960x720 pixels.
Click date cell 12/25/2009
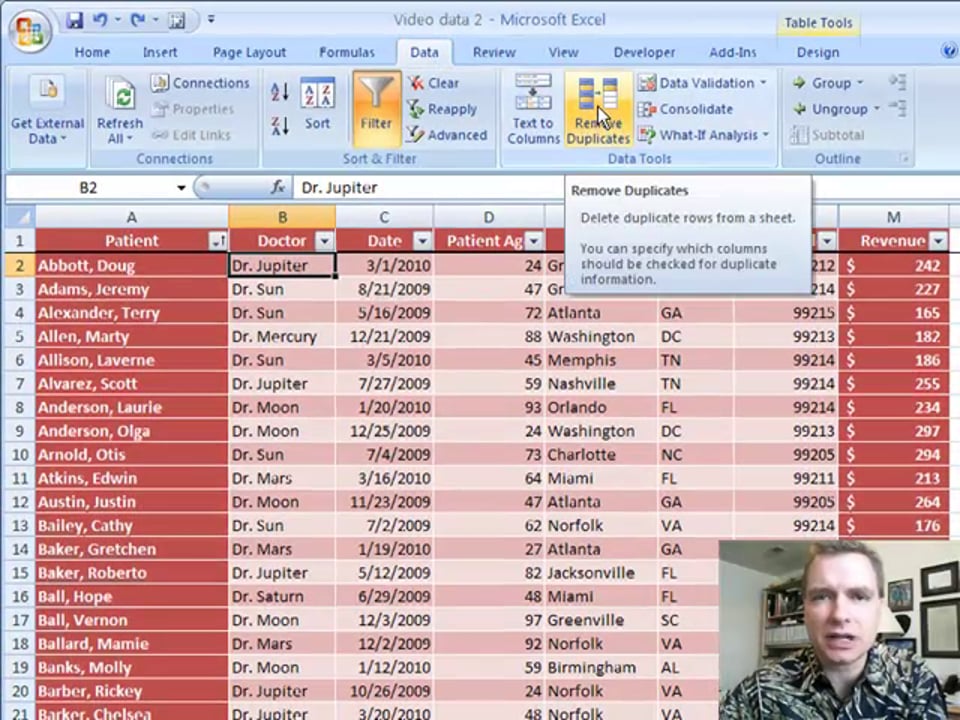pyautogui.click(x=384, y=431)
